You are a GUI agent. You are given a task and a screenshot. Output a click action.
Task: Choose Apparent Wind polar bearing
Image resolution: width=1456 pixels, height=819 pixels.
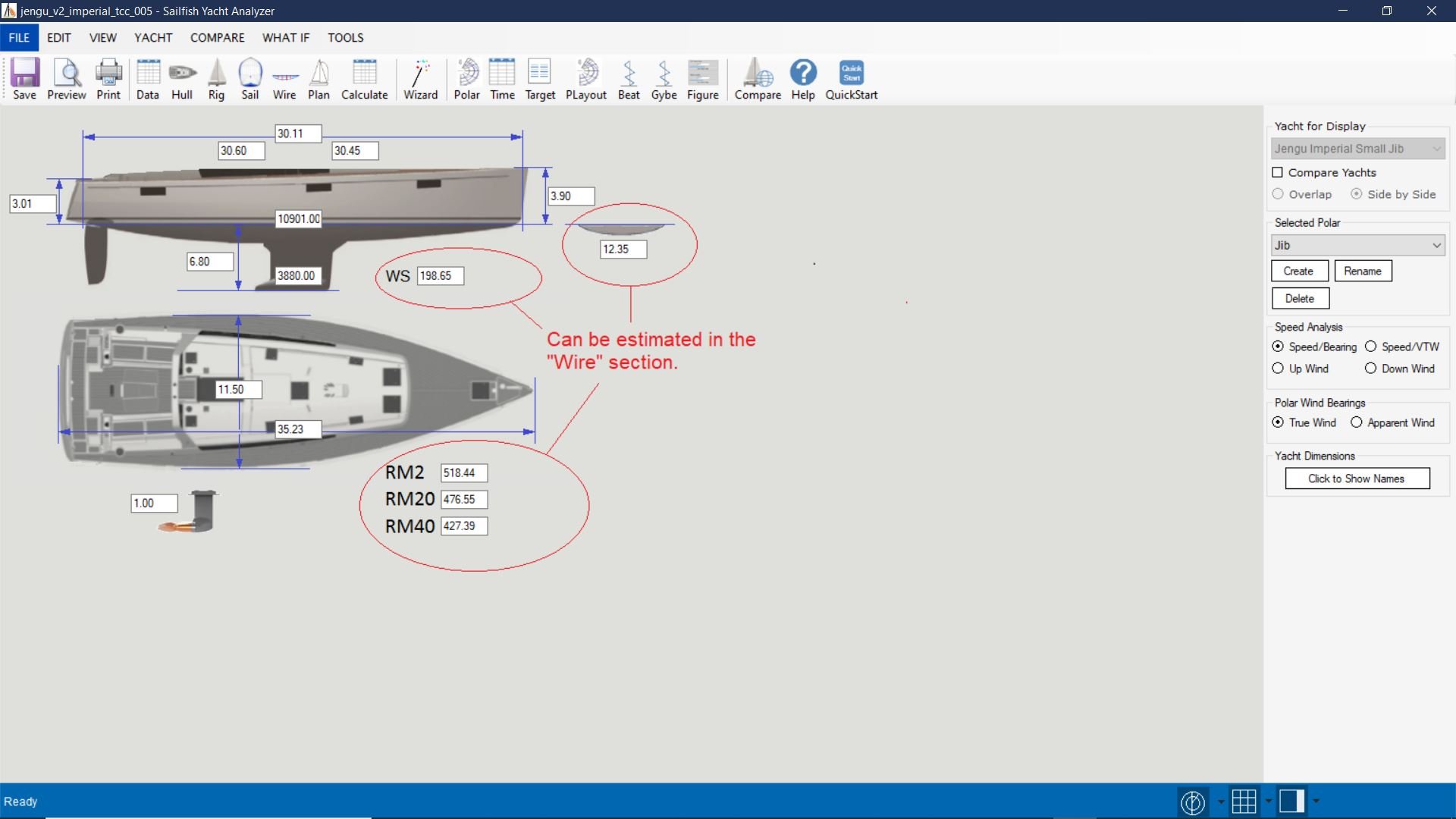[1357, 422]
